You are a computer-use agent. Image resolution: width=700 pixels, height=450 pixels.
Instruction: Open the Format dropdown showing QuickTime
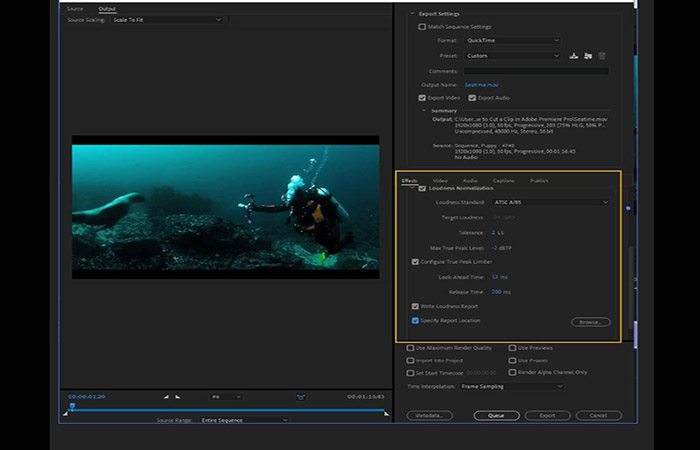point(512,40)
